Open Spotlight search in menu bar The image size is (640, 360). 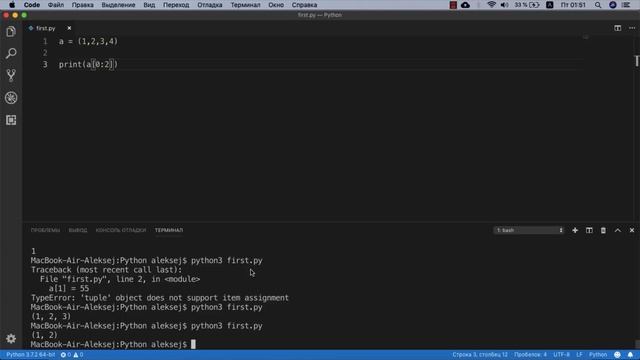click(x=598, y=5)
